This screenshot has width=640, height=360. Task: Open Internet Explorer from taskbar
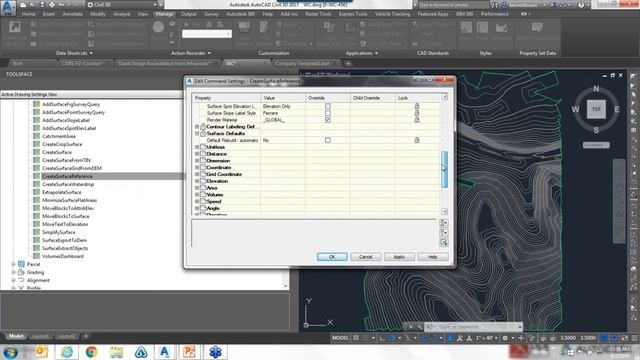(67, 352)
